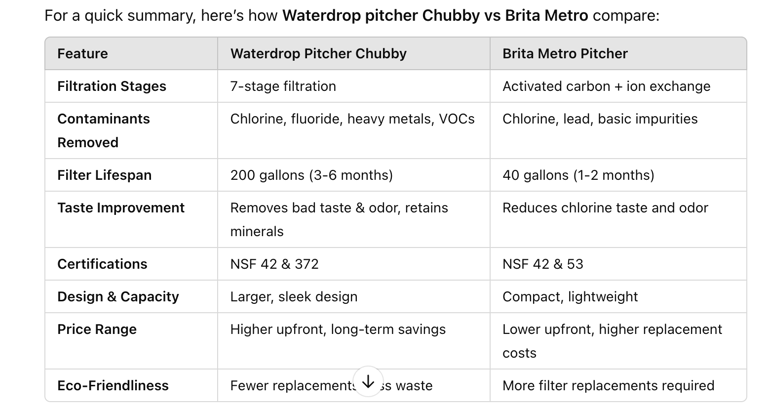Select the "Brita Metro Pitcher" column header

point(565,54)
